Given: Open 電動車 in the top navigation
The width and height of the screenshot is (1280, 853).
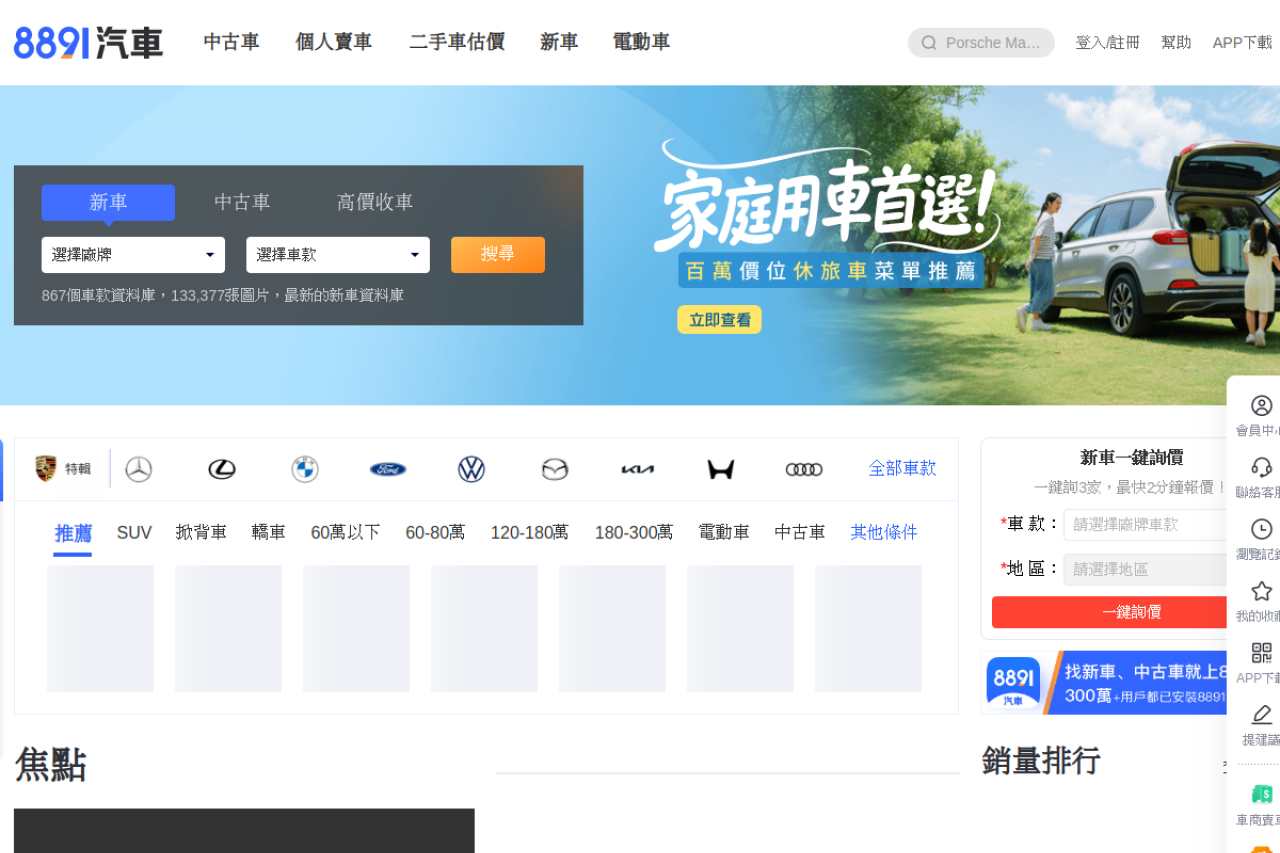Looking at the screenshot, I should point(641,42).
